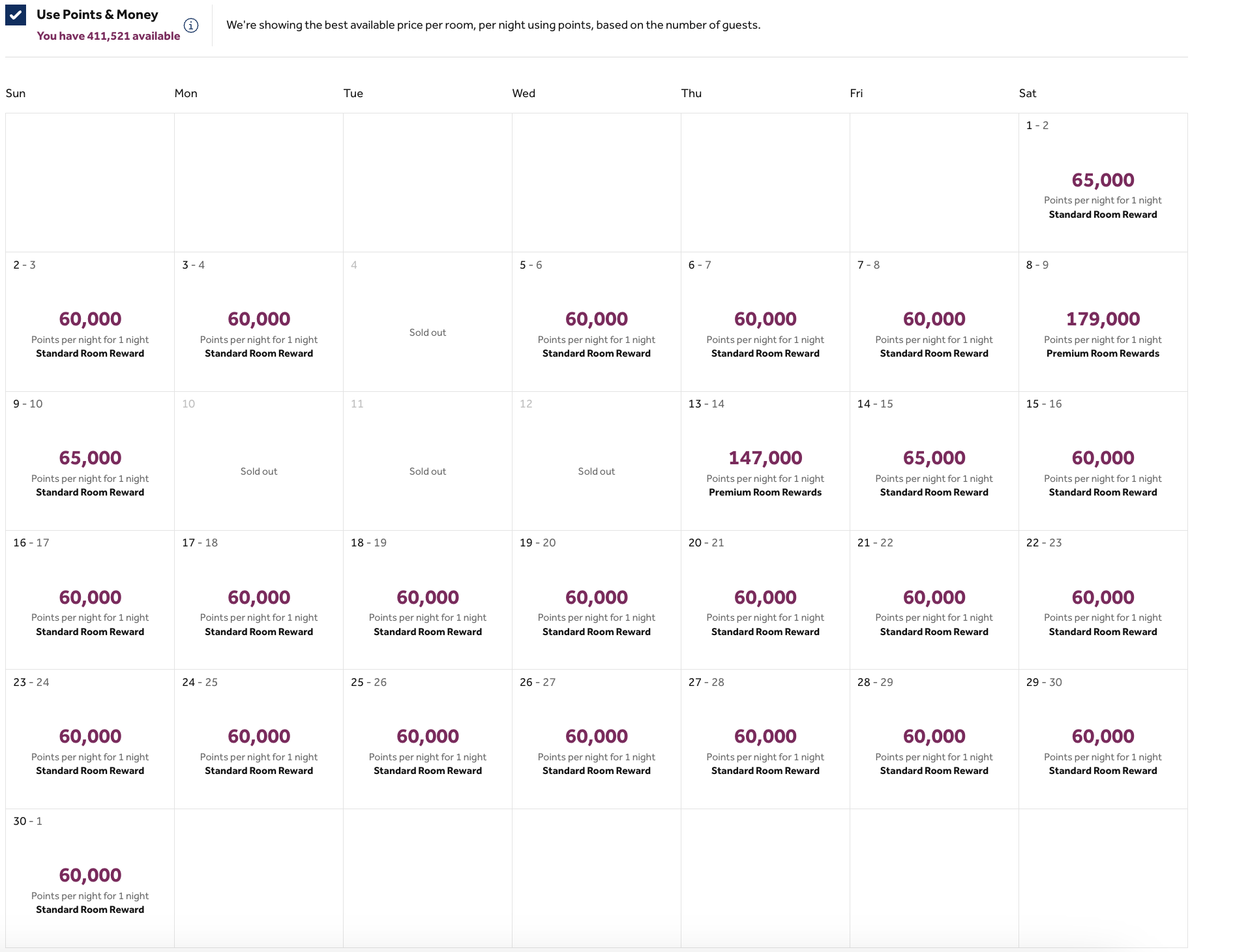Select the 22-23 night for 60,000 points
The width and height of the screenshot is (1235, 952).
(1103, 600)
